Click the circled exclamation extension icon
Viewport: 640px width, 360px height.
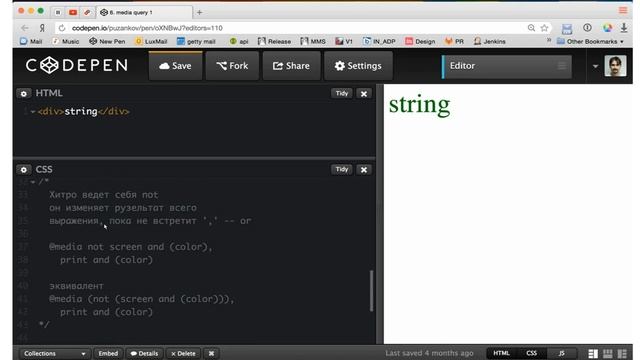click(587, 27)
